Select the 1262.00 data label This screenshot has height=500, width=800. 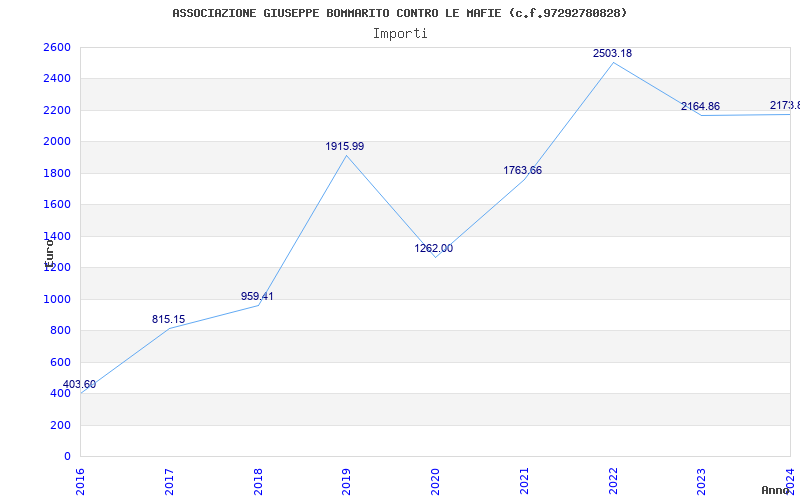click(x=434, y=248)
